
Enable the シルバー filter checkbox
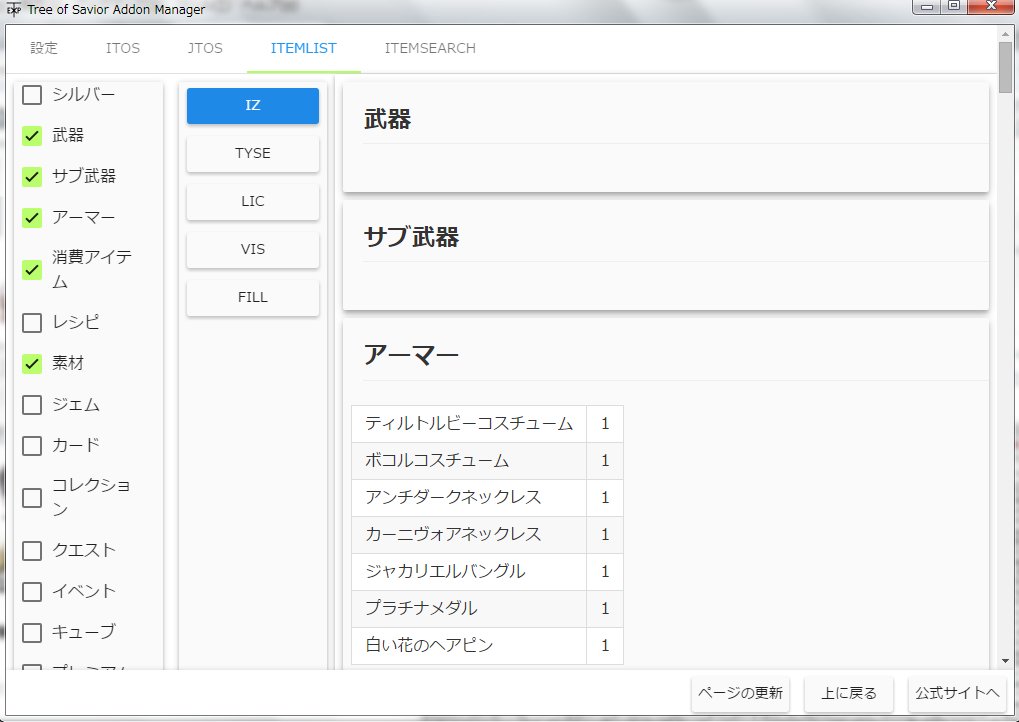click(31, 95)
